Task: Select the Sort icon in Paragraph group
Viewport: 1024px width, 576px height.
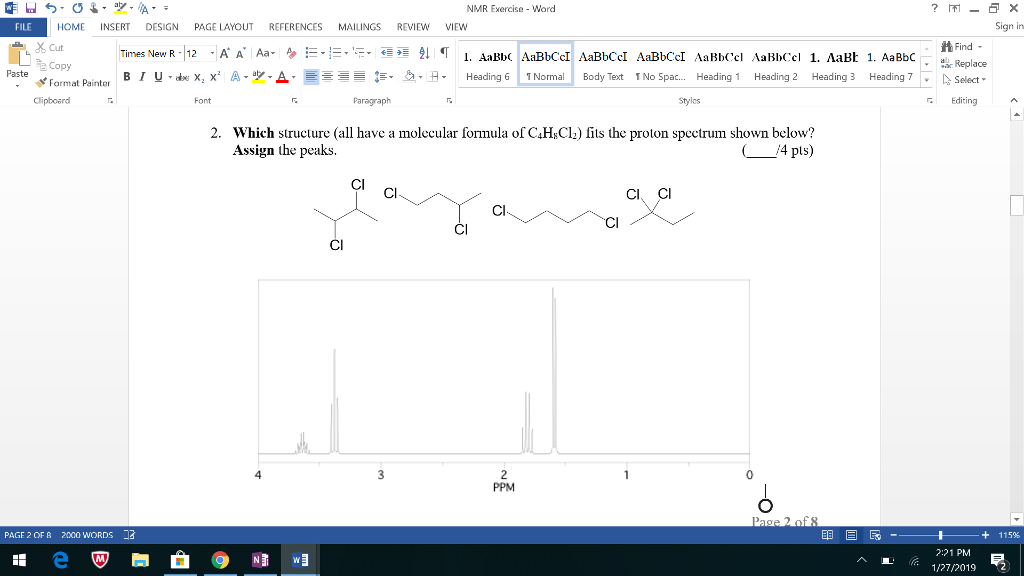Action: pyautogui.click(x=424, y=53)
